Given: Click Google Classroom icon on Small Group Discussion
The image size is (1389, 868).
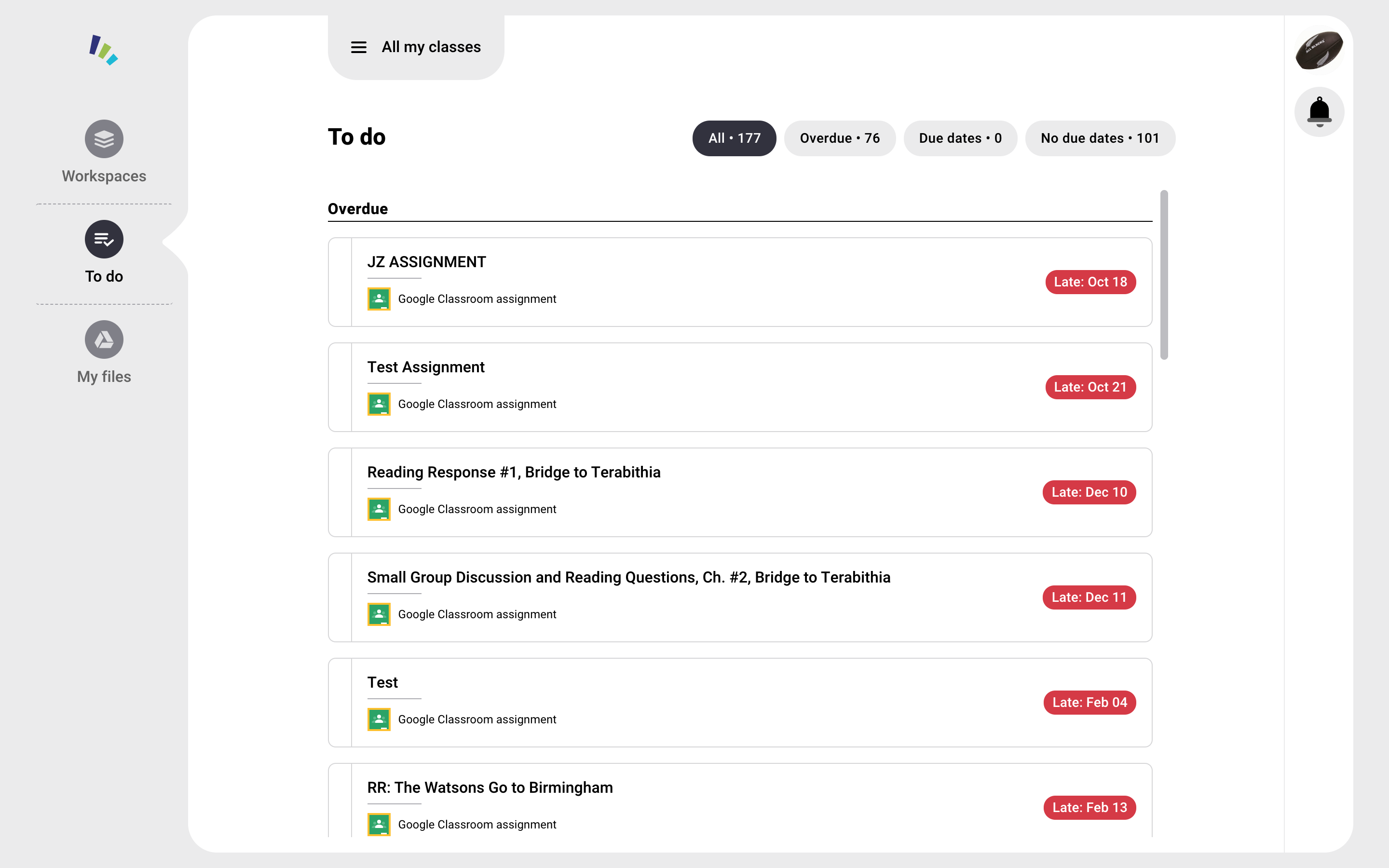Looking at the screenshot, I should (379, 614).
